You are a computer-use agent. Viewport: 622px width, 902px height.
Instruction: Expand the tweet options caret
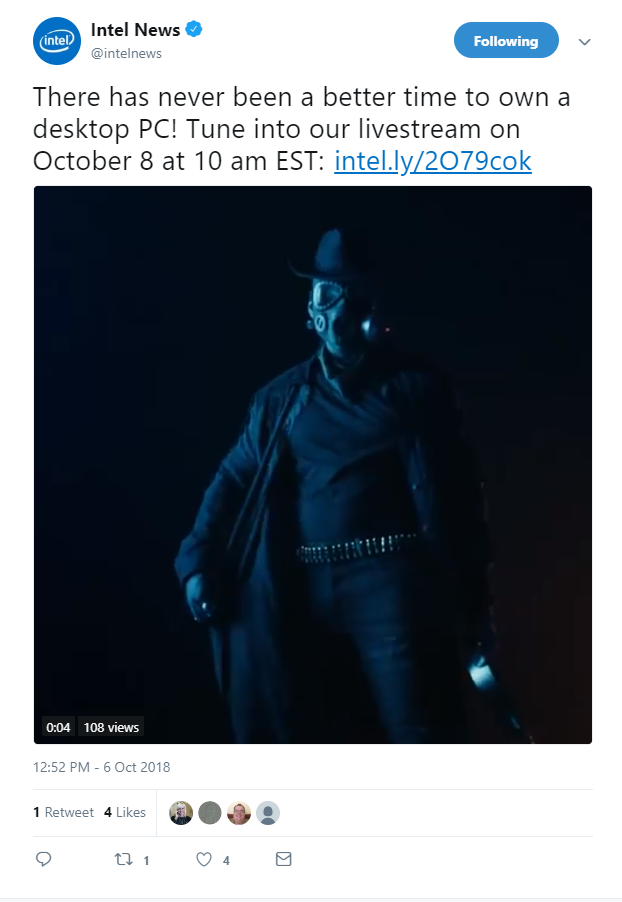[583, 42]
